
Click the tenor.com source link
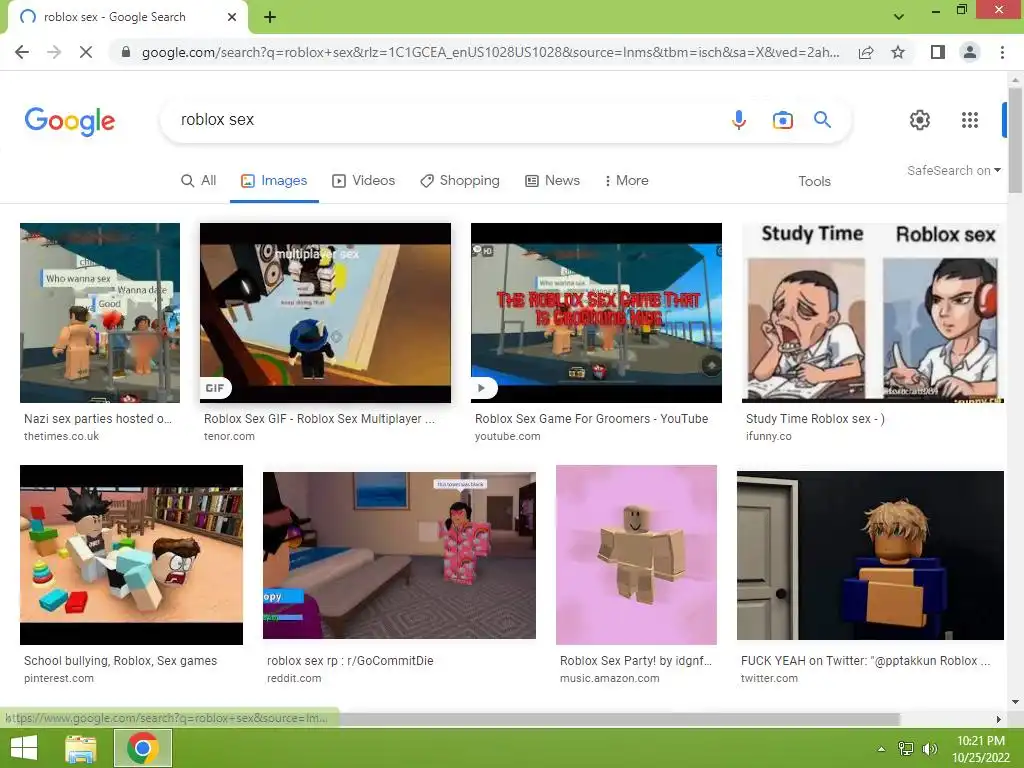point(229,436)
